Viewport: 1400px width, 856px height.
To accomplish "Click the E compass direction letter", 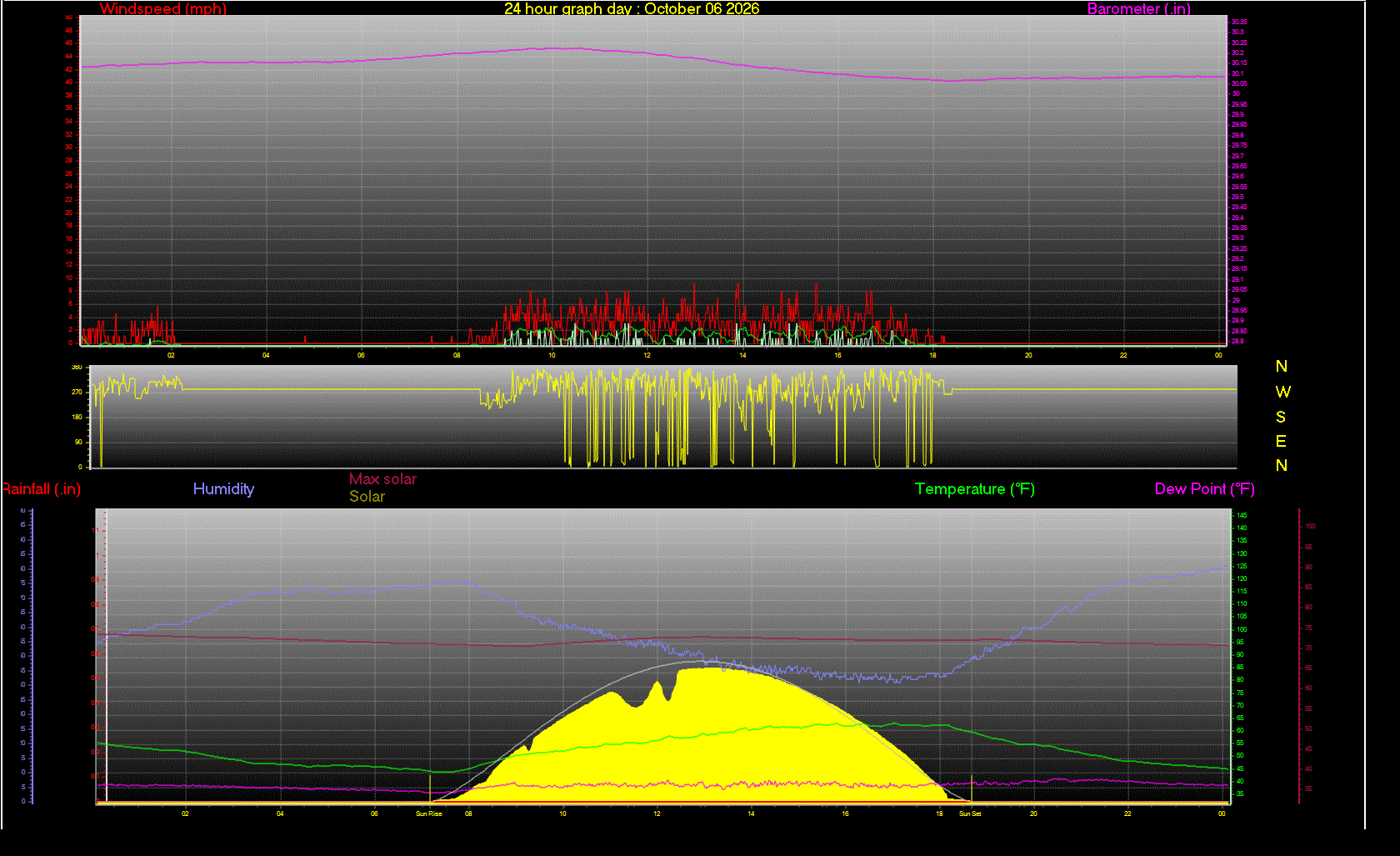I will click(1281, 441).
